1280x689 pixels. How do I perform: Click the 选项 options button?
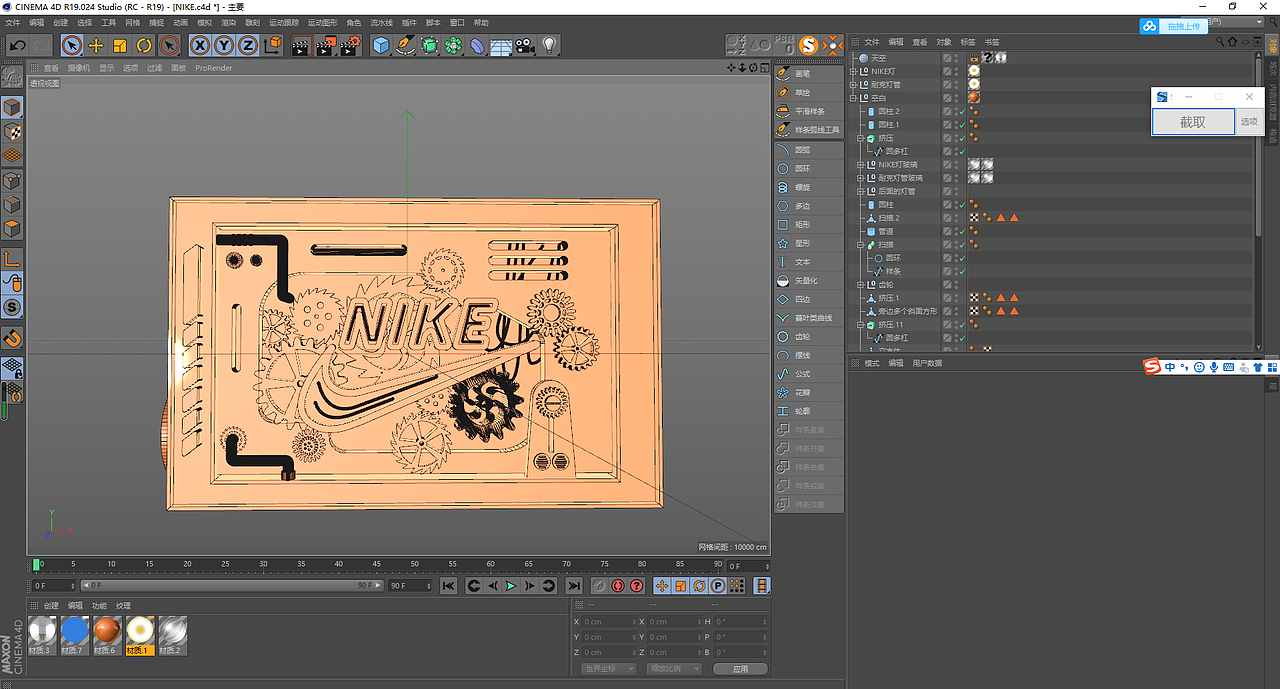point(1249,122)
